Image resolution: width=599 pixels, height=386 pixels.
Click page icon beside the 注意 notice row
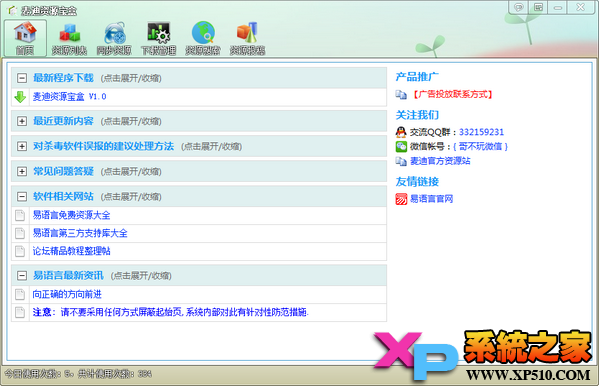(20, 312)
